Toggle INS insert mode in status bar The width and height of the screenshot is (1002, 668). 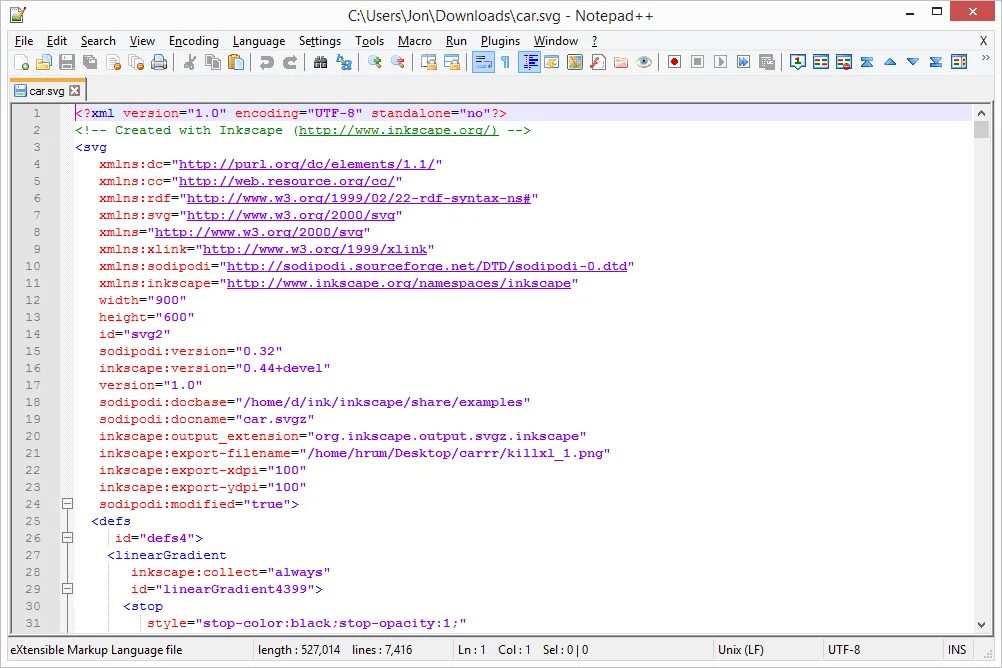957,649
